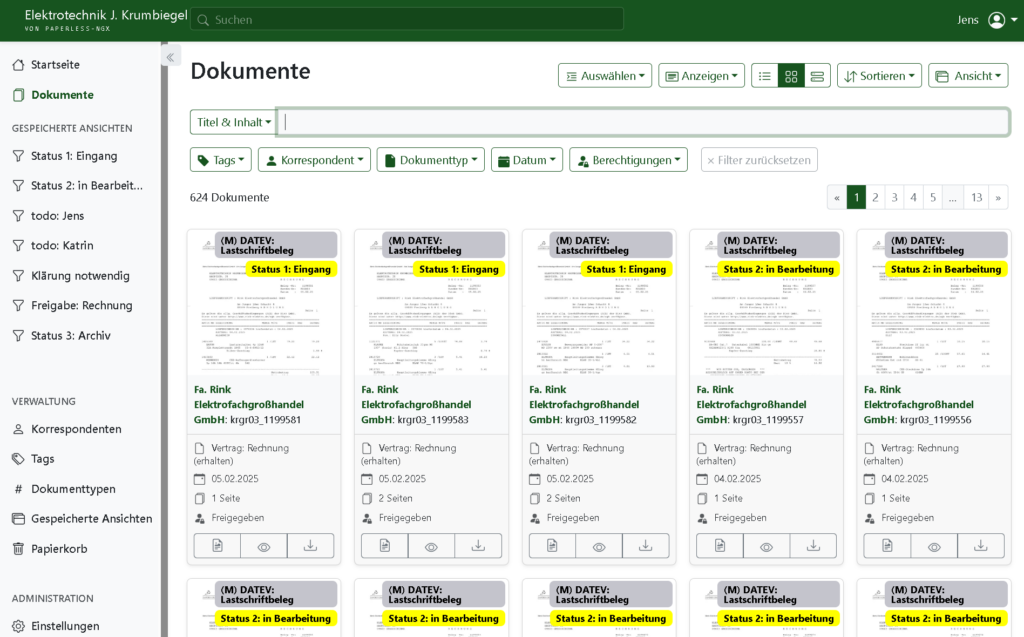Go to Korrespondenten in sidebar
The width and height of the screenshot is (1024, 637).
76,429
